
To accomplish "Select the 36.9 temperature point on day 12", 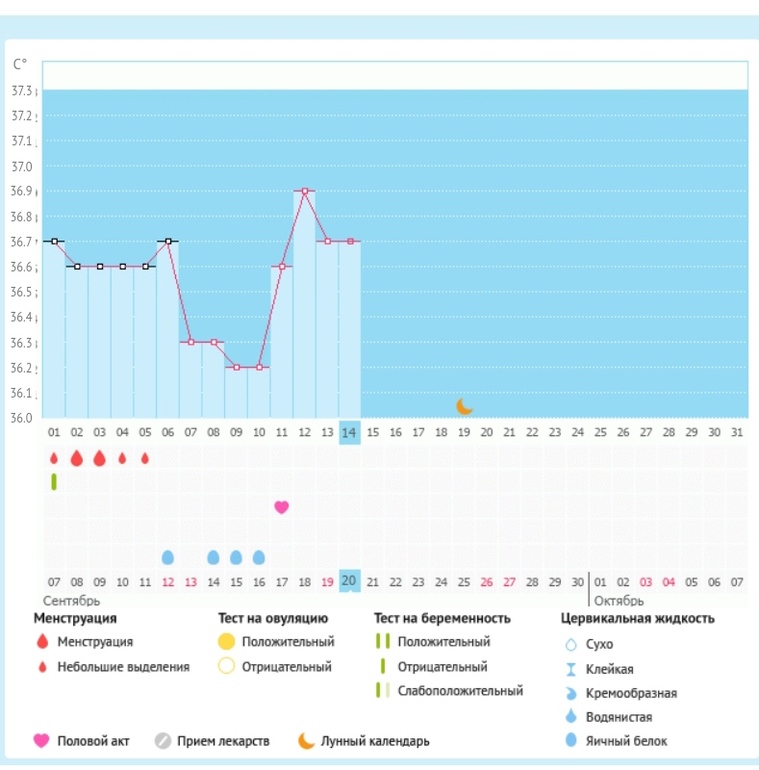I will click(x=304, y=191).
